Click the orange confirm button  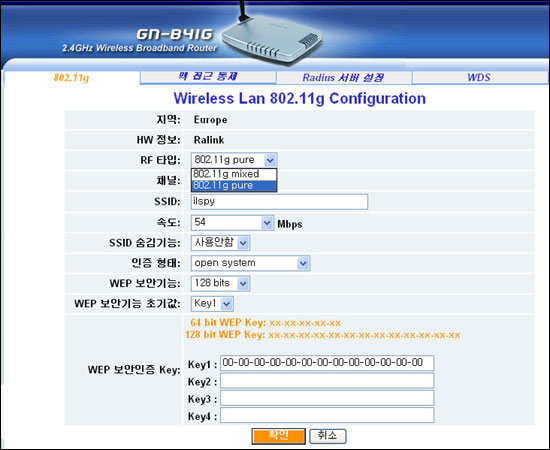pos(279,436)
